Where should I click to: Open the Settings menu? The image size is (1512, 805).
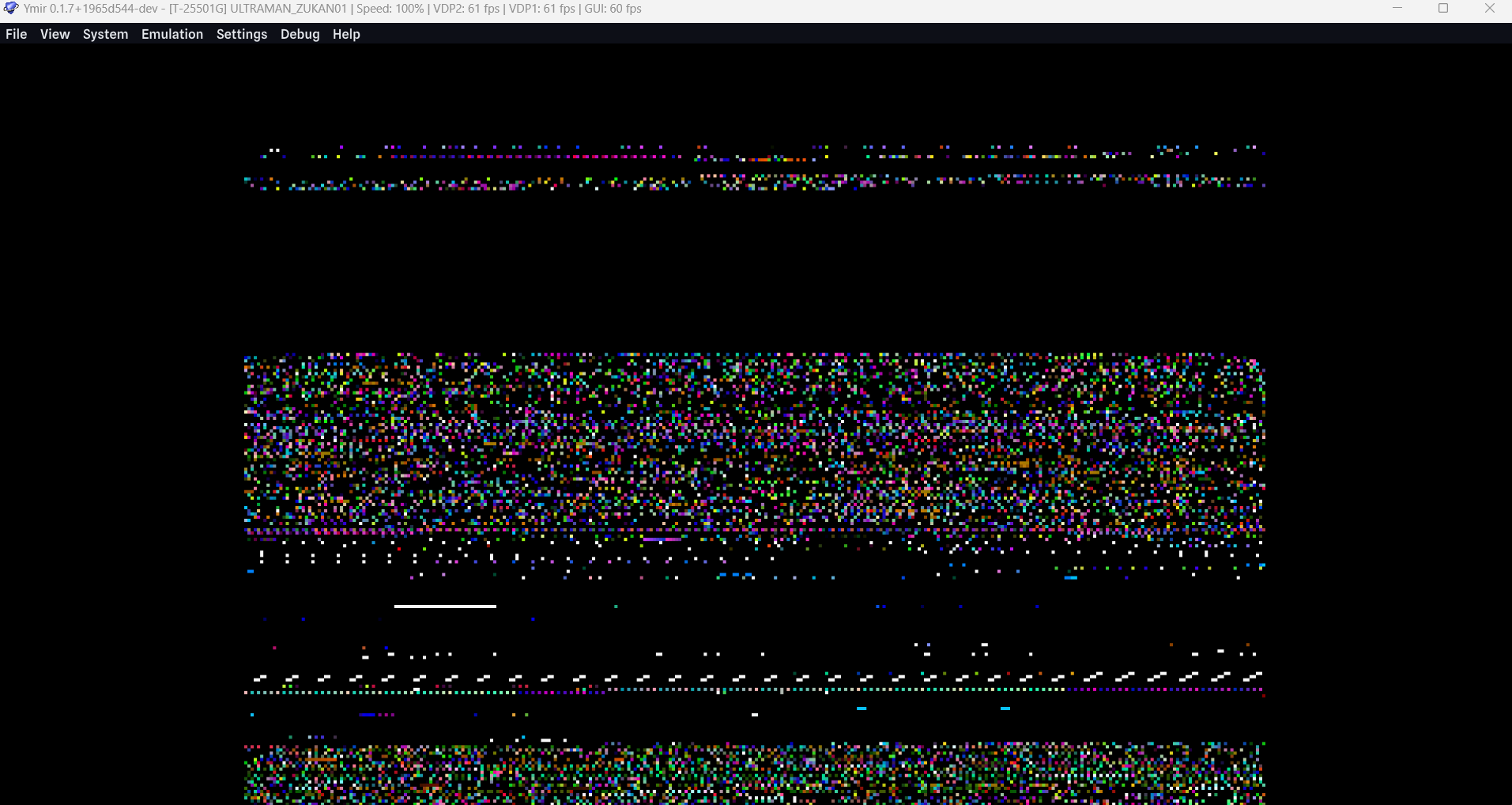tap(241, 34)
